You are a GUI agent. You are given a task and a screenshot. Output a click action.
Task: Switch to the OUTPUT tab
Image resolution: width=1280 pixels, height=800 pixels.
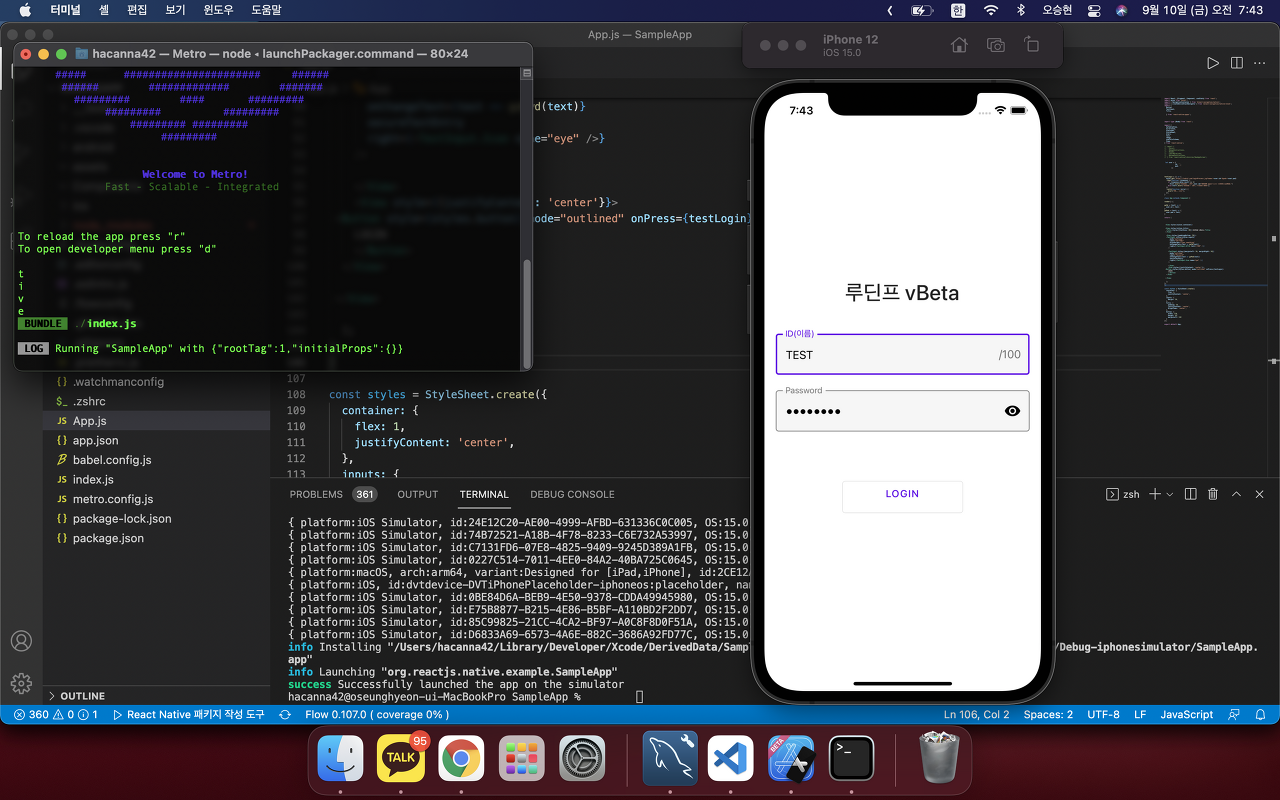click(x=418, y=494)
